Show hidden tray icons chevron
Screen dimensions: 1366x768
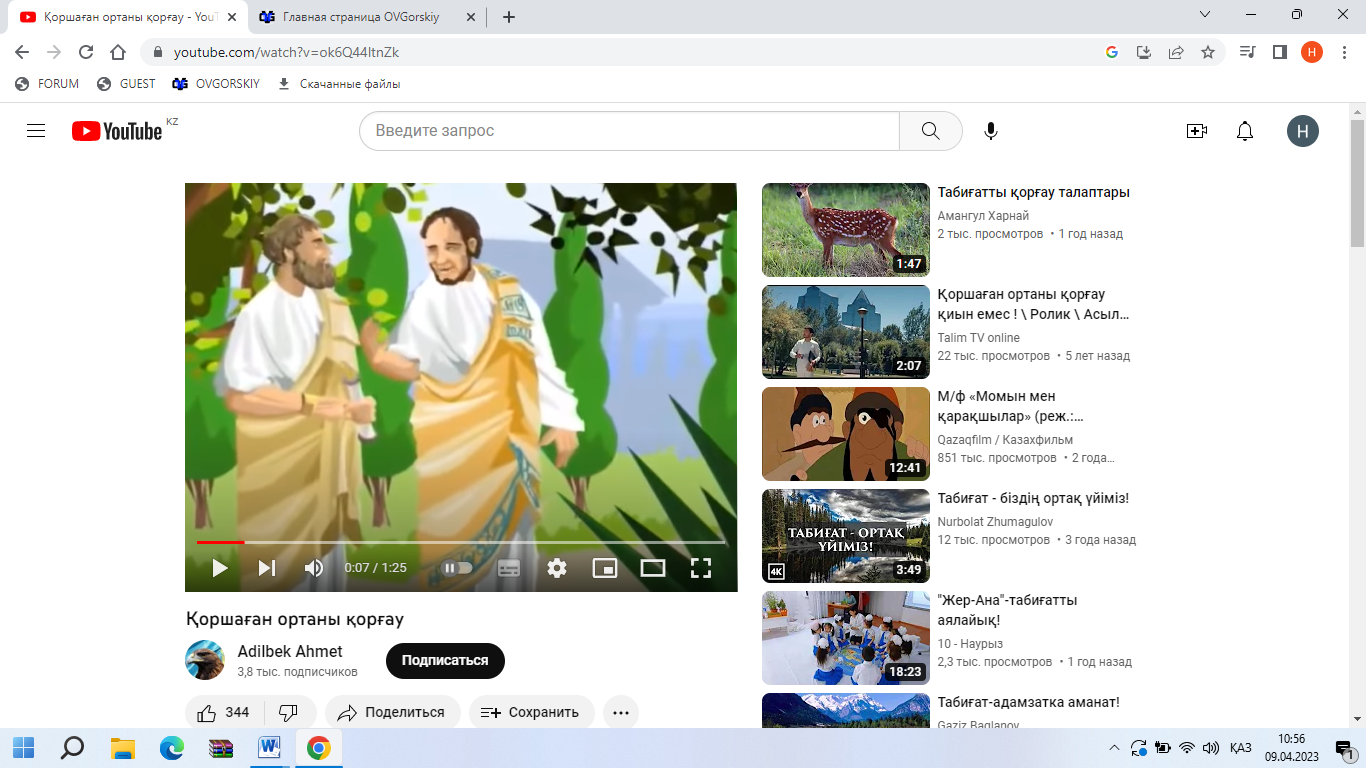coord(1115,748)
